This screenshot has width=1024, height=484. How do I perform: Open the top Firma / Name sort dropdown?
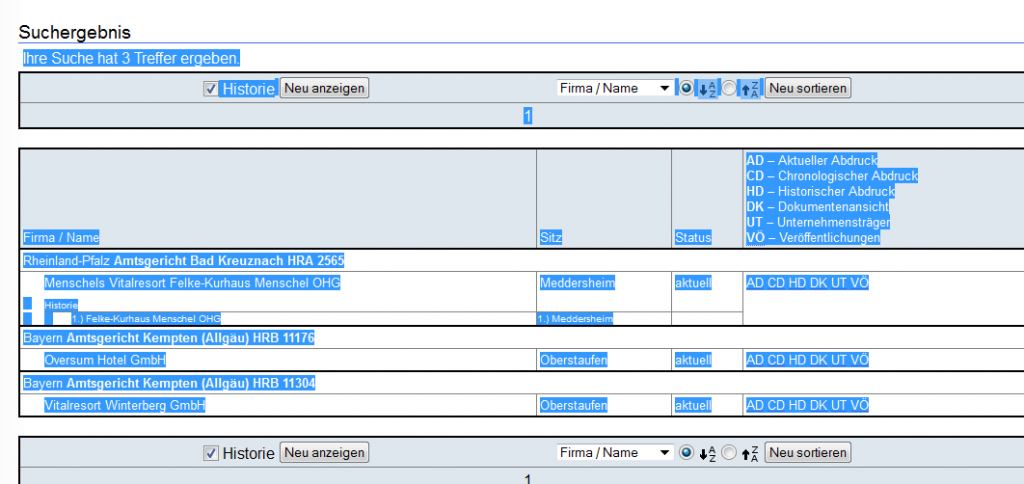pyautogui.click(x=614, y=88)
